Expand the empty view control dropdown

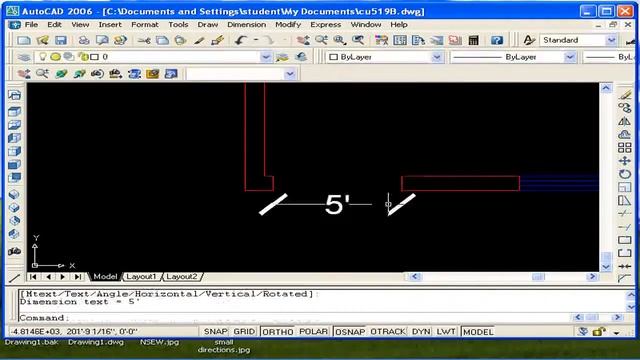point(290,74)
